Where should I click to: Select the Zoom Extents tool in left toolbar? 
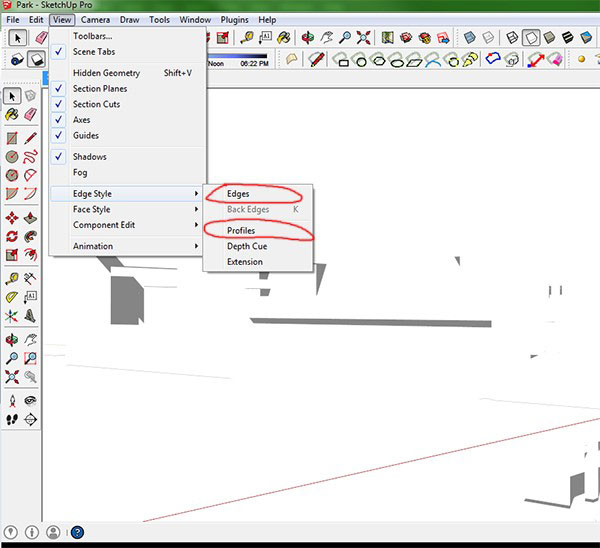(12, 377)
